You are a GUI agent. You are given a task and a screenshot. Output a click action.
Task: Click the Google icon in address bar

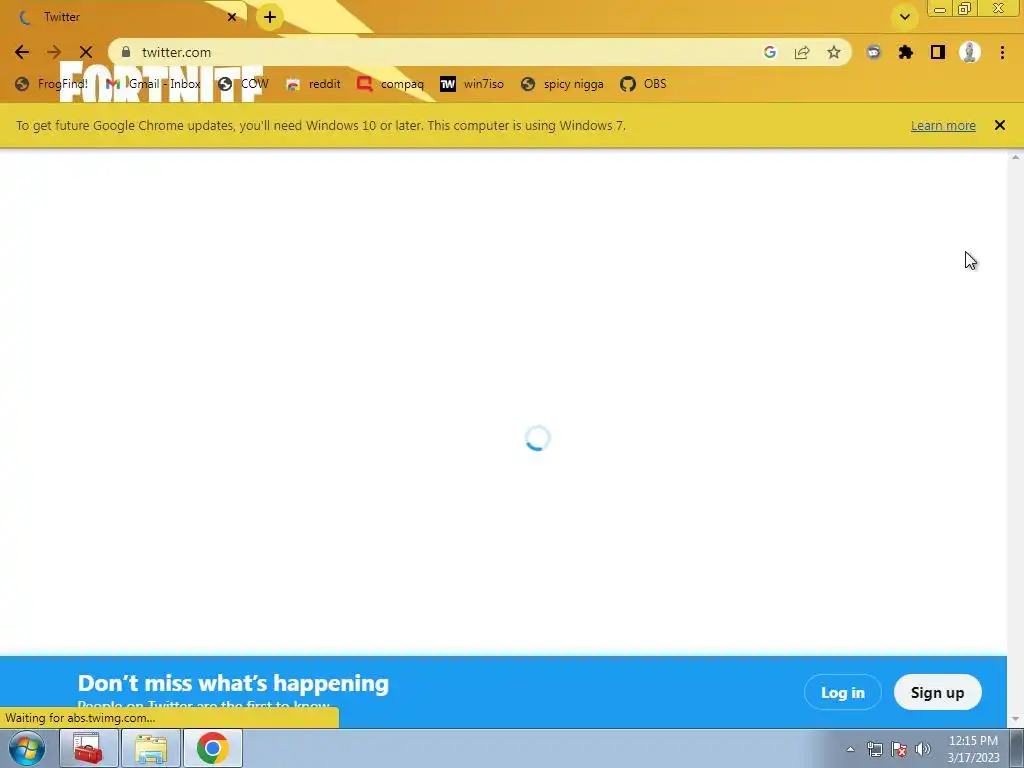[770, 52]
